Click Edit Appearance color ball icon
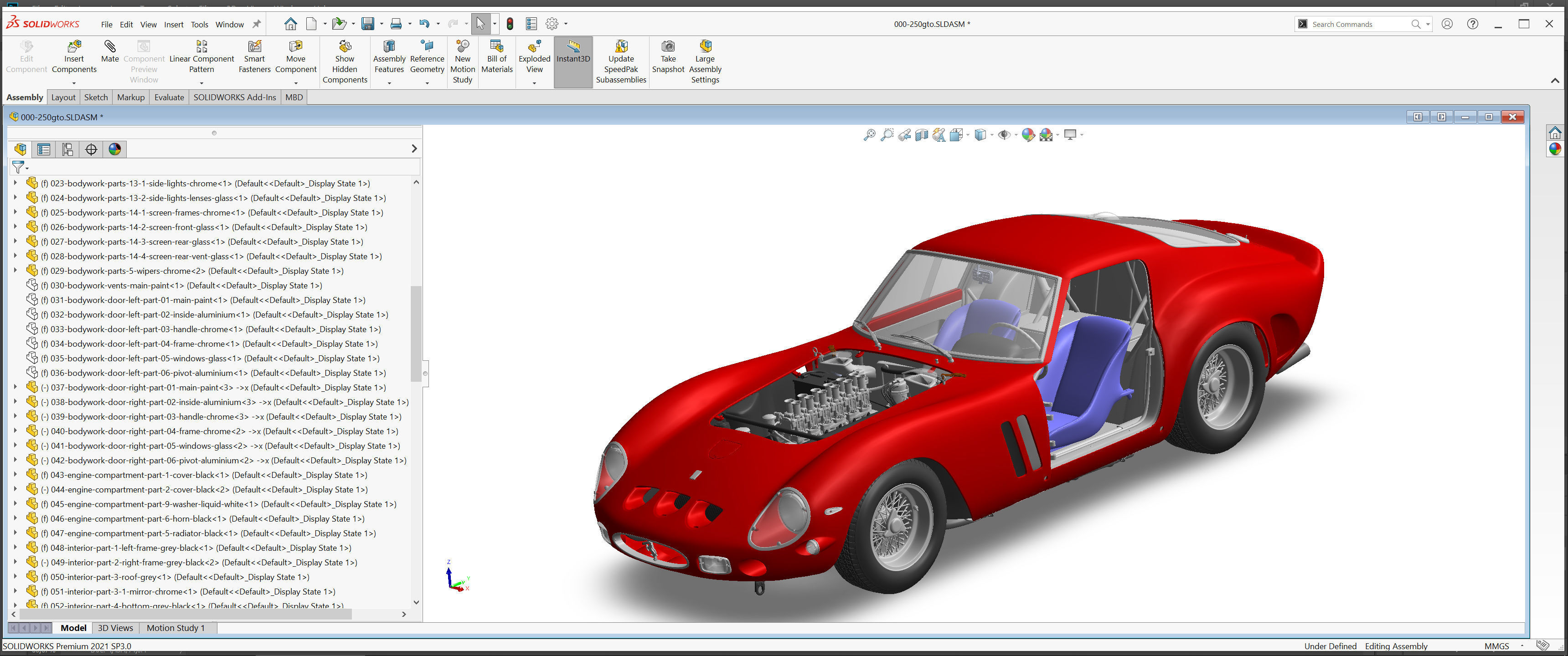The width and height of the screenshot is (1568, 656). (x=1028, y=134)
